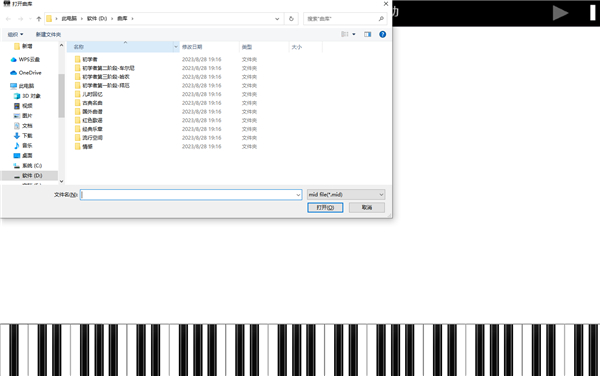This screenshot has width=600, height=376.
Task: Refresh the 曲库 folder listing
Action: [x=291, y=18]
